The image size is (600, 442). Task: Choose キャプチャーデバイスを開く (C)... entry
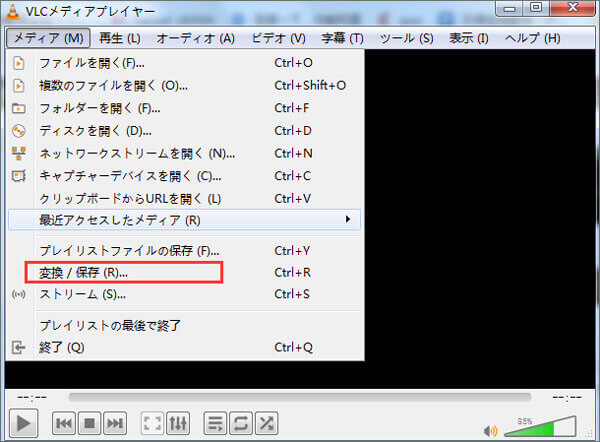tap(184, 176)
